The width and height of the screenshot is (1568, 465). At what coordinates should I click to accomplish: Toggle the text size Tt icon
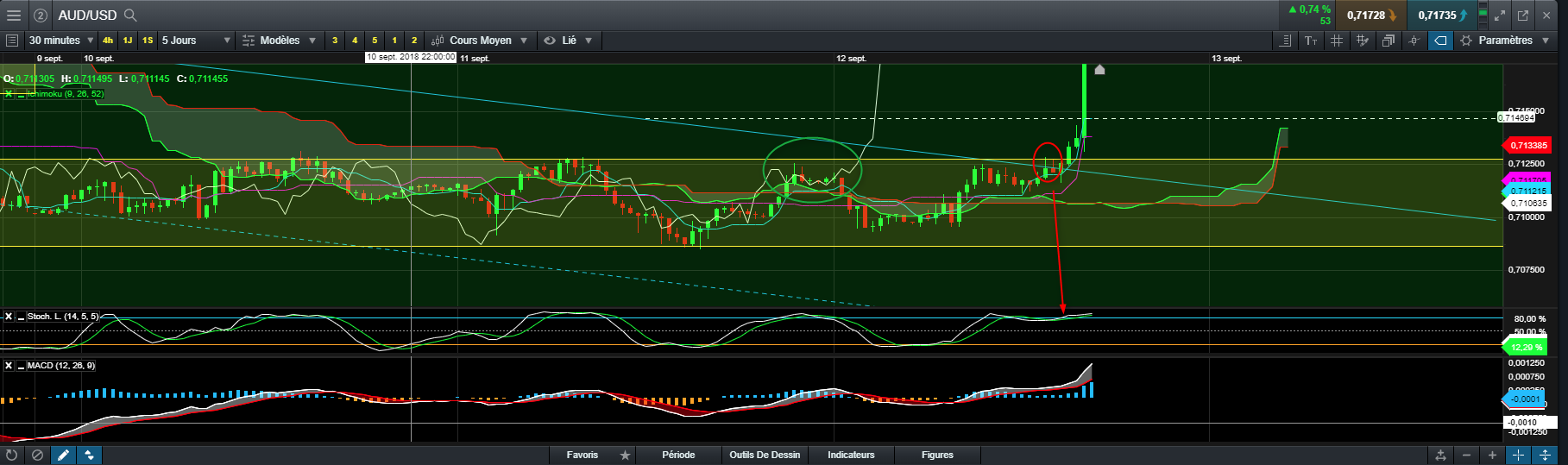(x=1311, y=41)
